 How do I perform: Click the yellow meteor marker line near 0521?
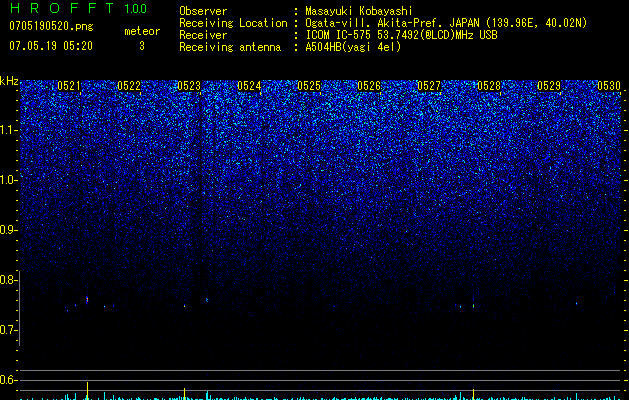87,391
